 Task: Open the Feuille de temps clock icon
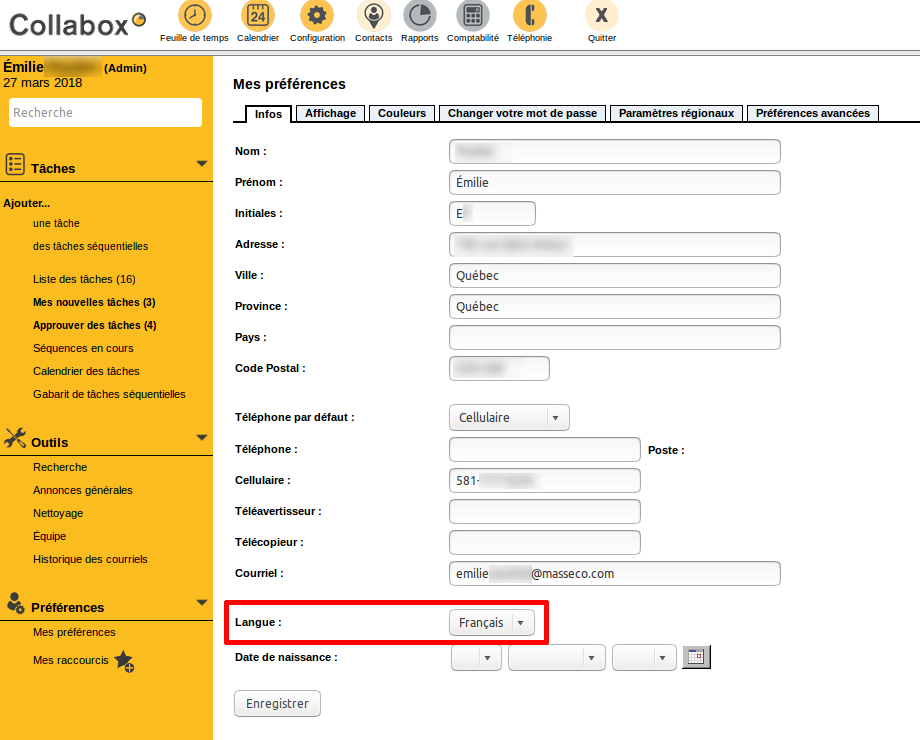coord(194,16)
